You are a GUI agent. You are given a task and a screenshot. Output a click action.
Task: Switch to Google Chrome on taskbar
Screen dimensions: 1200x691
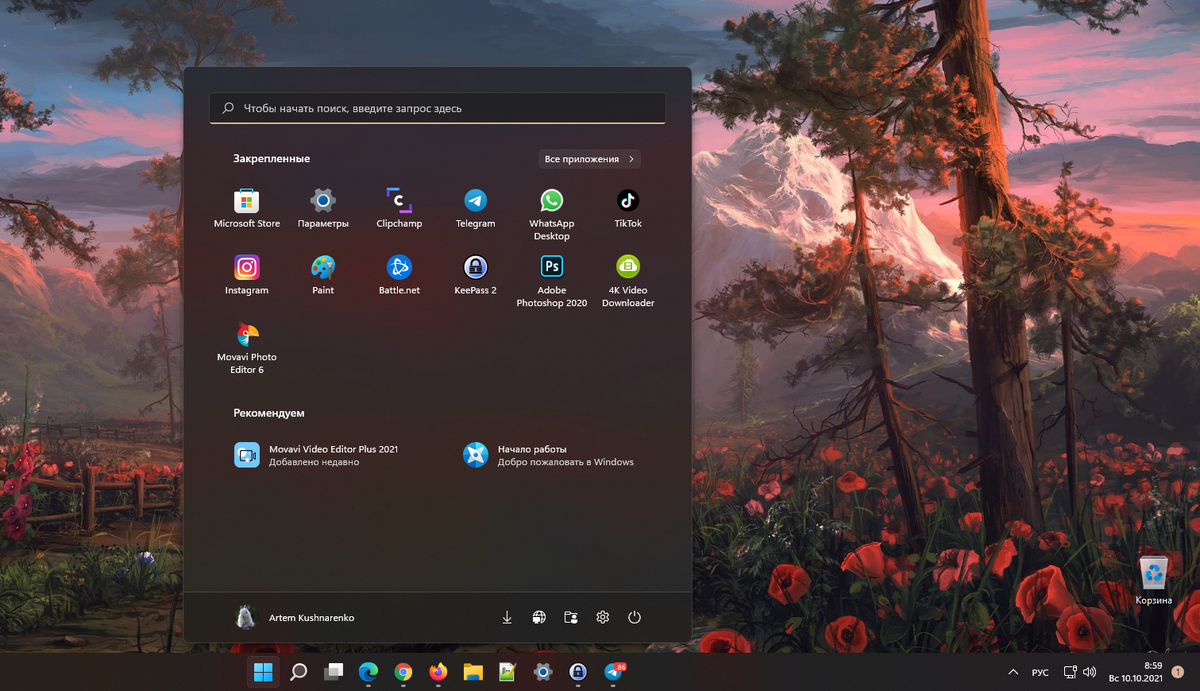click(x=403, y=672)
